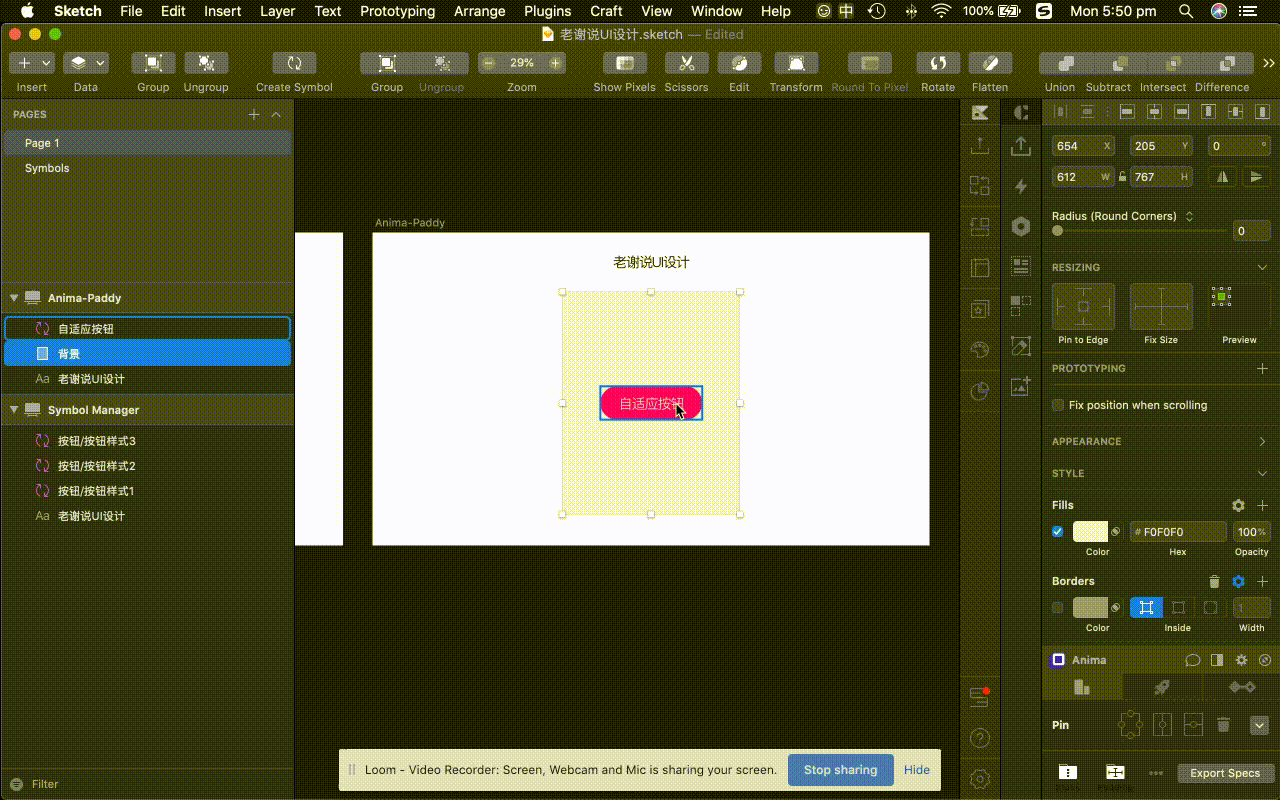This screenshot has width=1280, height=800.
Task: Open the Borders color swatch
Action: click(1090, 608)
